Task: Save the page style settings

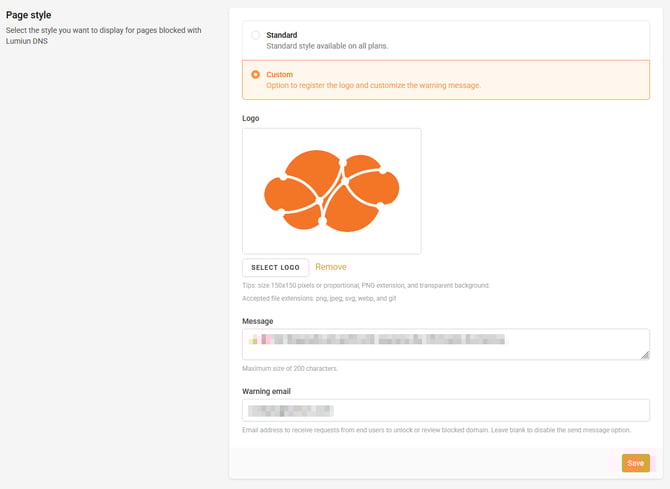Action: point(635,463)
